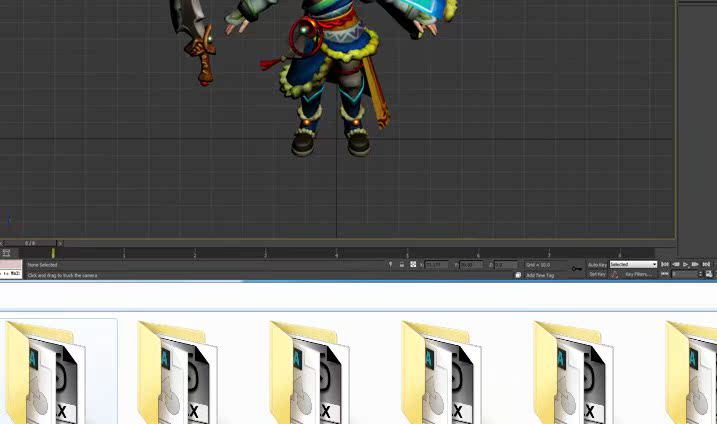The width and height of the screenshot is (717, 424).
Task: Click the isolate selection lightbulb icon
Action: (x=391, y=265)
